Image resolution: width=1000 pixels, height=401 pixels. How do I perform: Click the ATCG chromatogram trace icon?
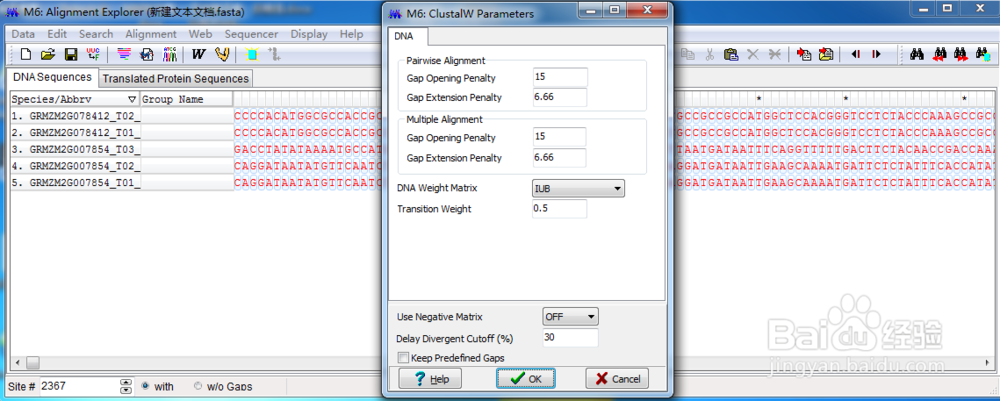coord(170,55)
